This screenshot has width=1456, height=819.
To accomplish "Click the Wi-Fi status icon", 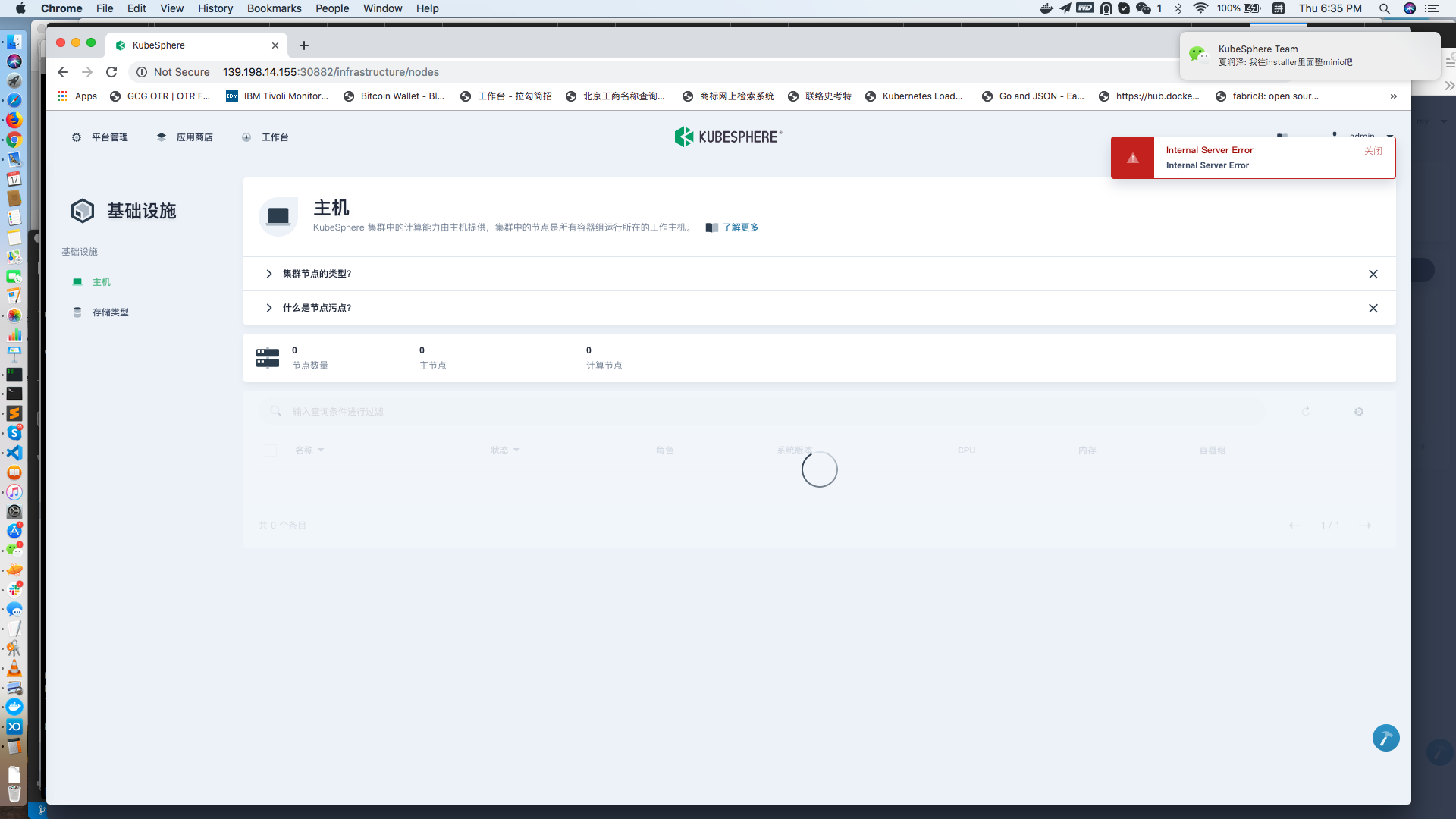I will tap(1200, 8).
